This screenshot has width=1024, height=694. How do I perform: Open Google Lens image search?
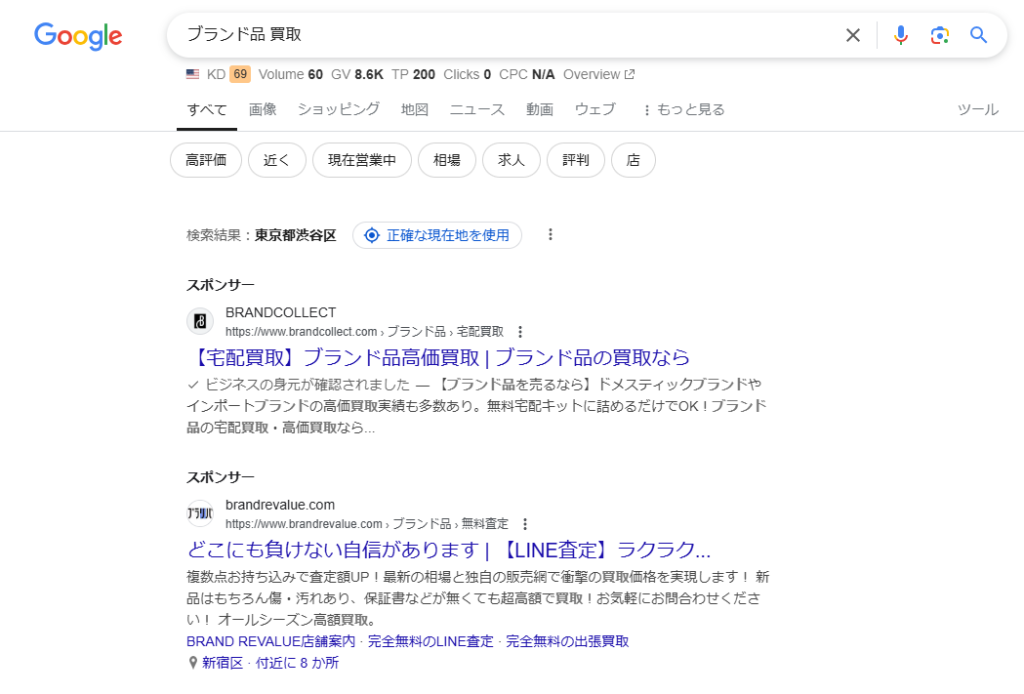(939, 35)
